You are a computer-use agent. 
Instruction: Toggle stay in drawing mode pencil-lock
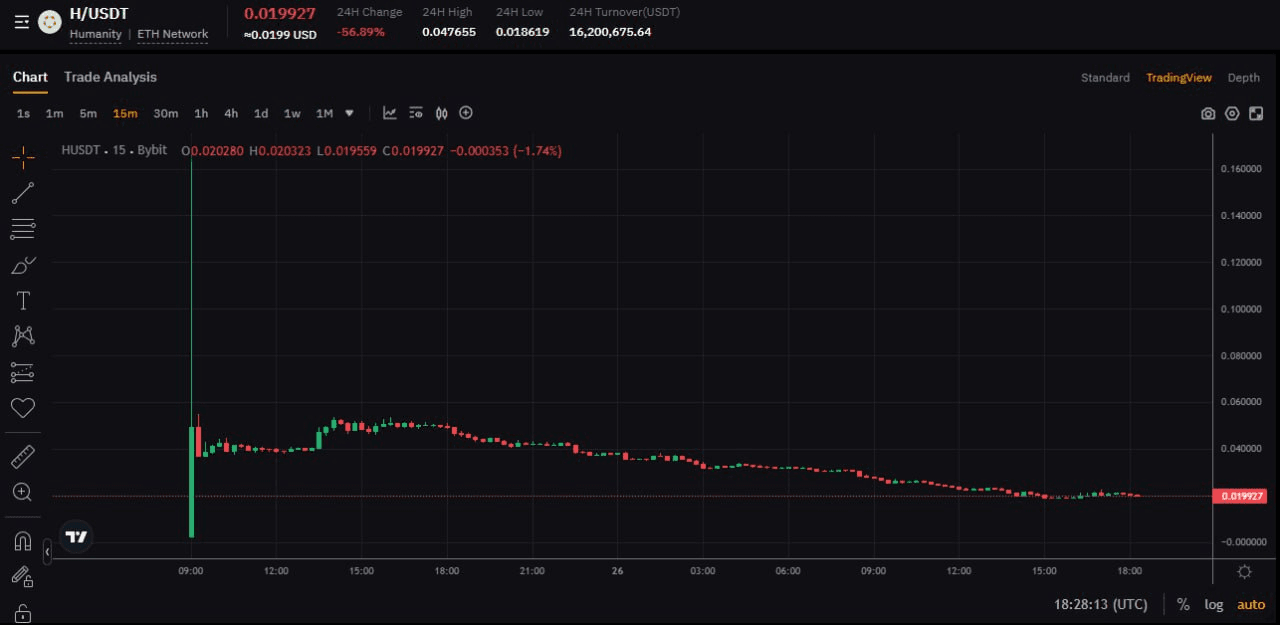22,576
